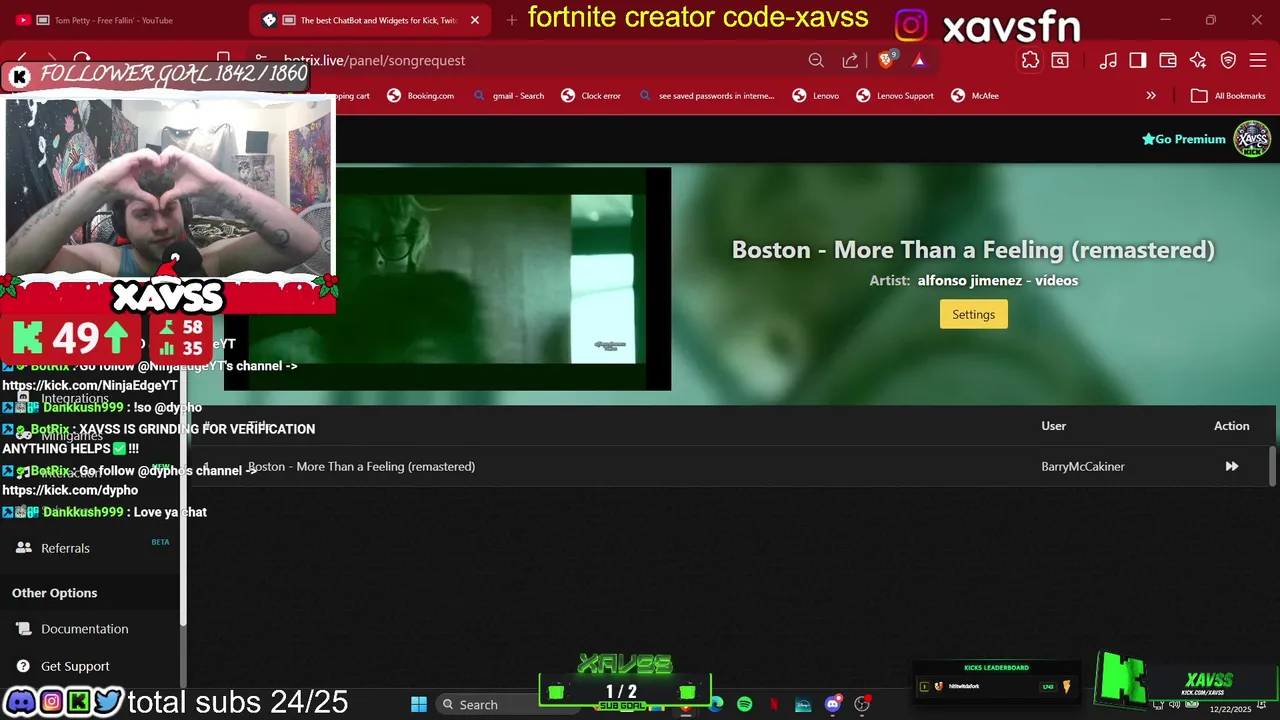The image size is (1280, 720).
Task: Open Documentation in the sidebar
Action: pos(84,629)
